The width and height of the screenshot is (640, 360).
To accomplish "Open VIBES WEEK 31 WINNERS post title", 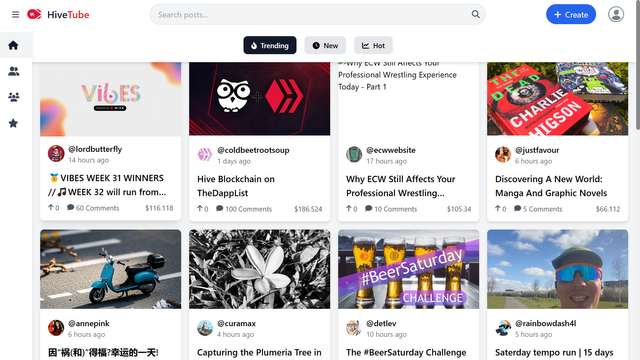I will click(x=107, y=185).
